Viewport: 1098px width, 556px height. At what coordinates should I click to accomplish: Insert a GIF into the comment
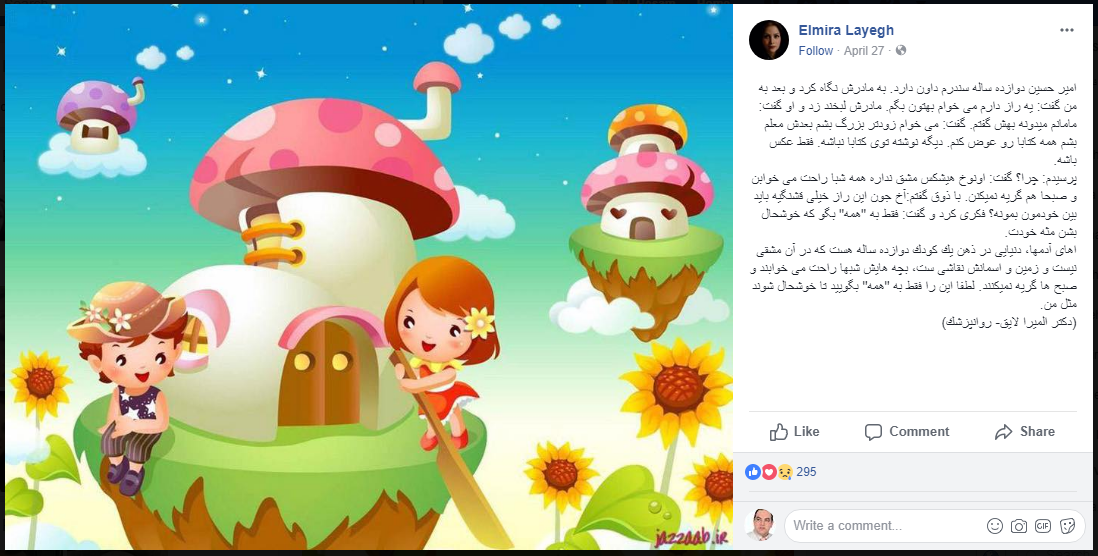click(x=1043, y=526)
